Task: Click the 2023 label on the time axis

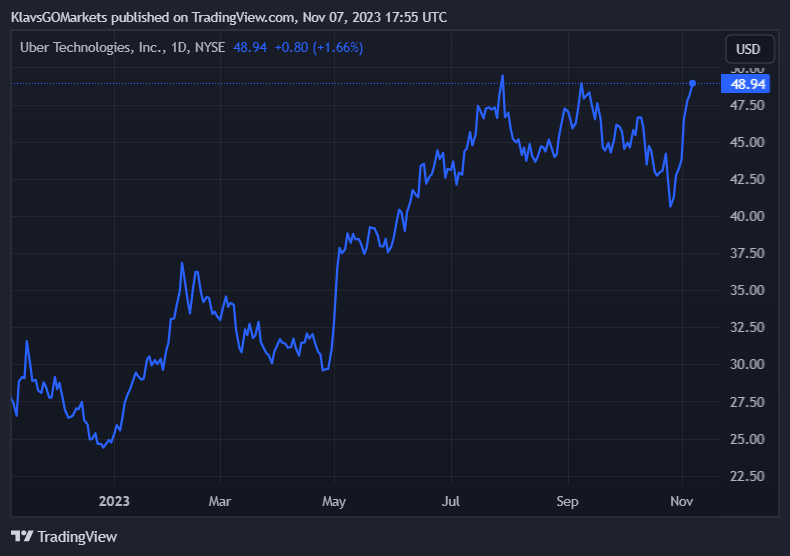Action: [114, 501]
